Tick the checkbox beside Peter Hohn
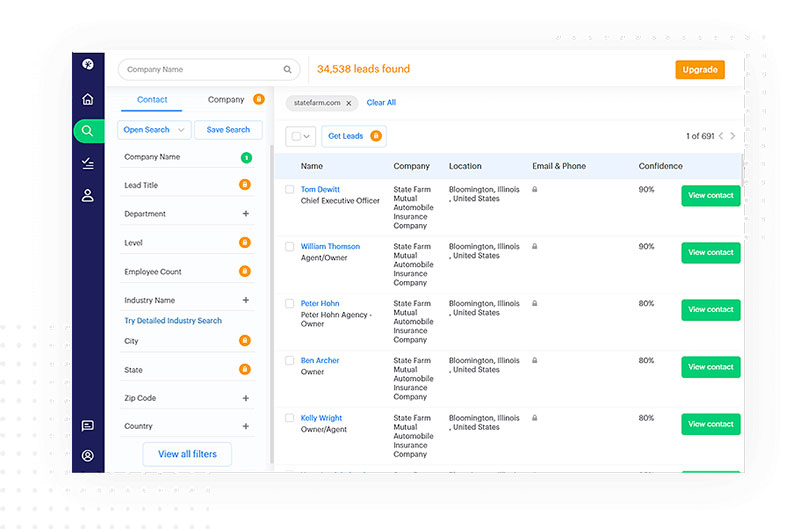Viewport: 800px width, 529px height. pos(290,304)
